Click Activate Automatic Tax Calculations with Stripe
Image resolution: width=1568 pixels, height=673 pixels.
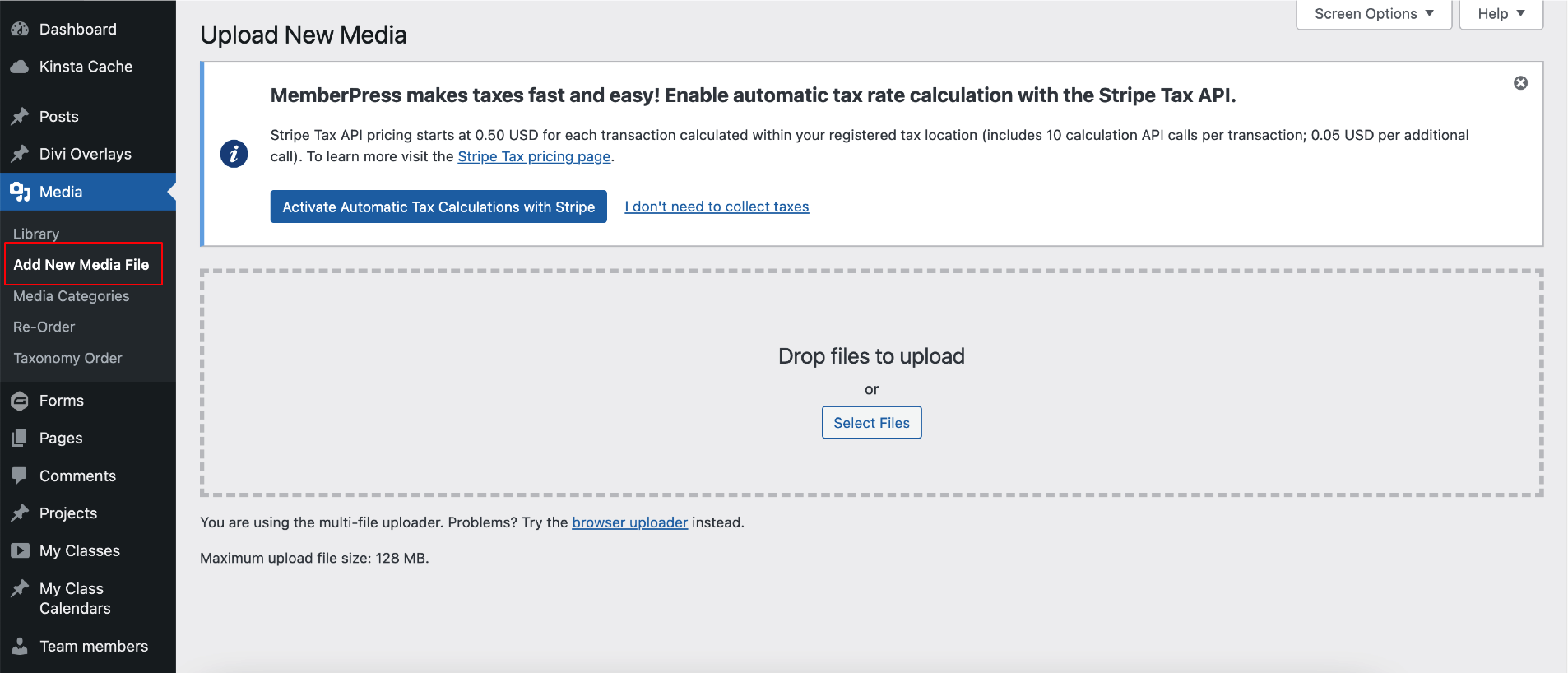pos(438,207)
